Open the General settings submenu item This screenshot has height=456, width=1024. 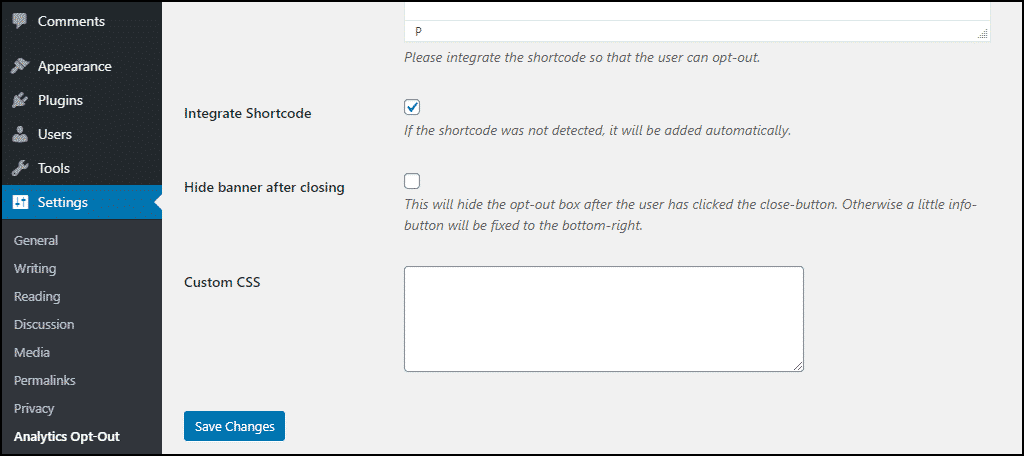click(36, 240)
